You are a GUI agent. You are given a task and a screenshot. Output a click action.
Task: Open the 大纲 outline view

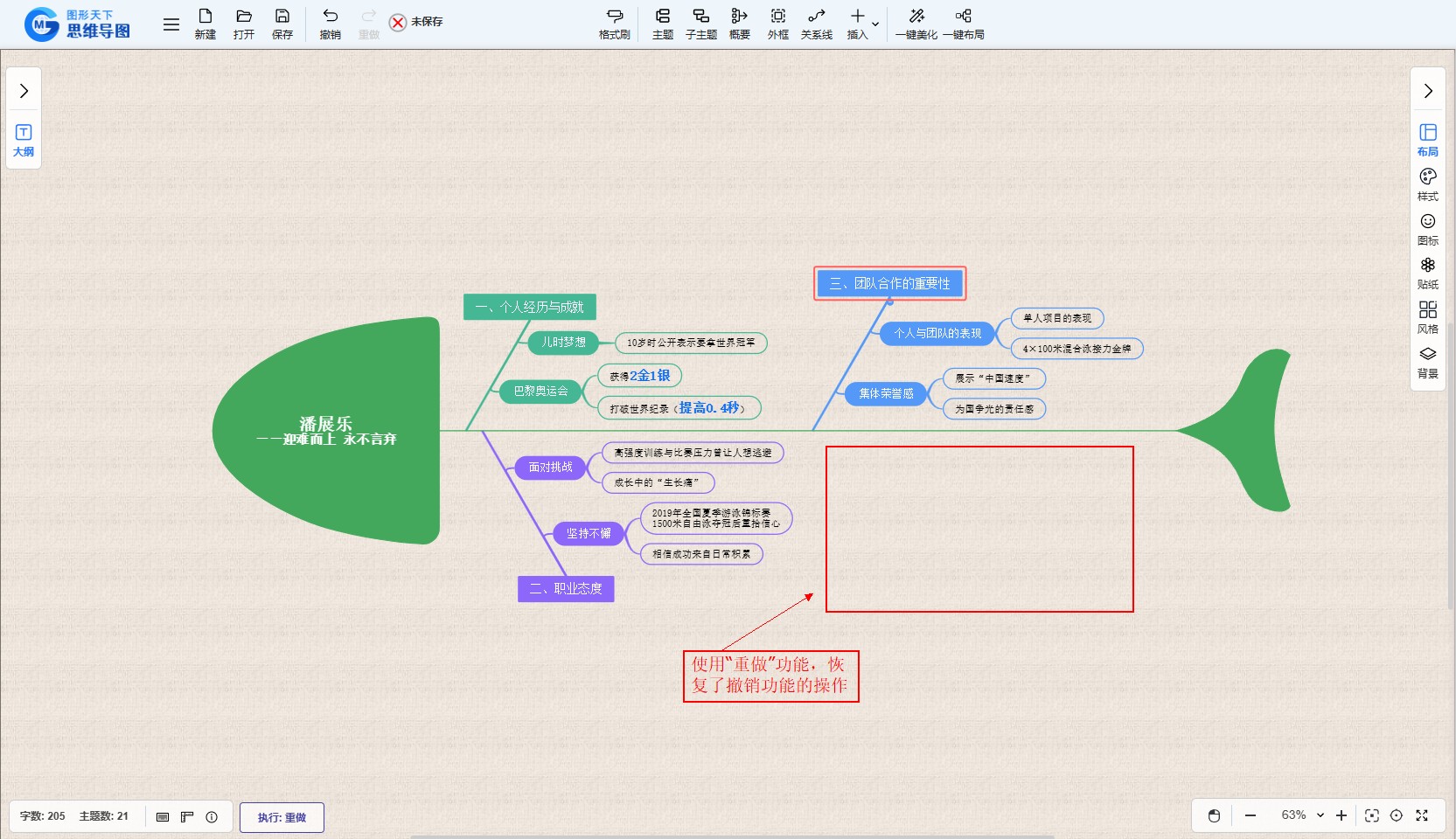pos(24,140)
